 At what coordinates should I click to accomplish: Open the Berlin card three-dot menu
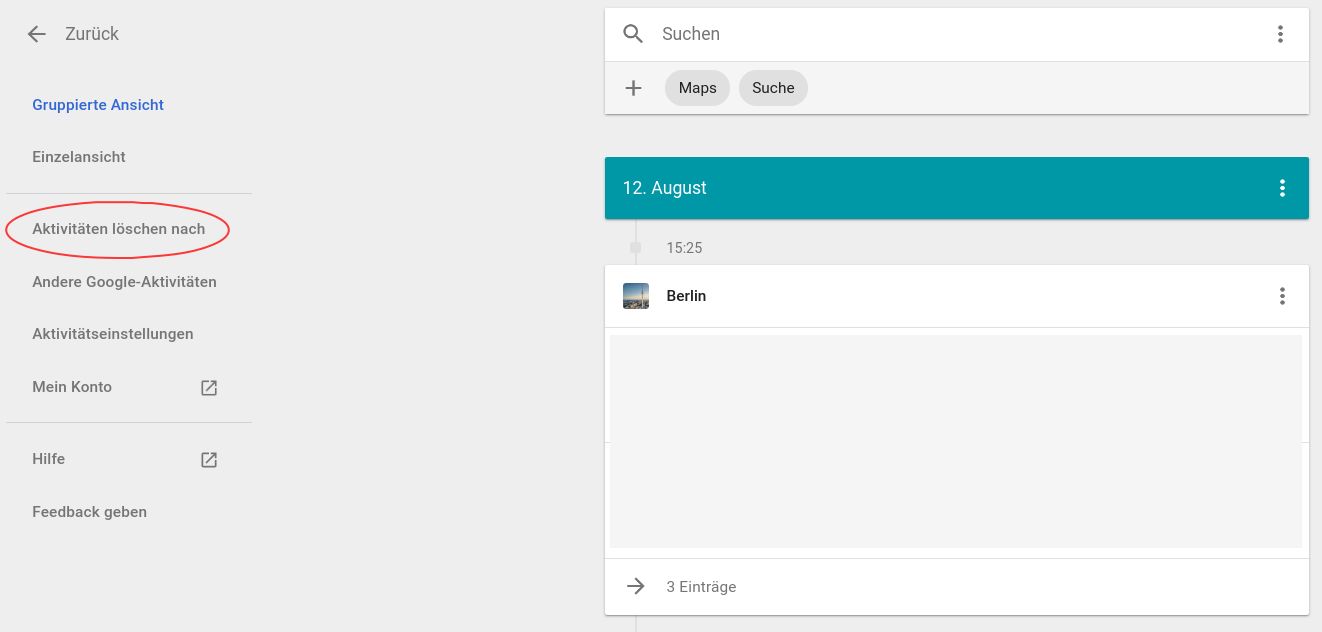[1282, 296]
